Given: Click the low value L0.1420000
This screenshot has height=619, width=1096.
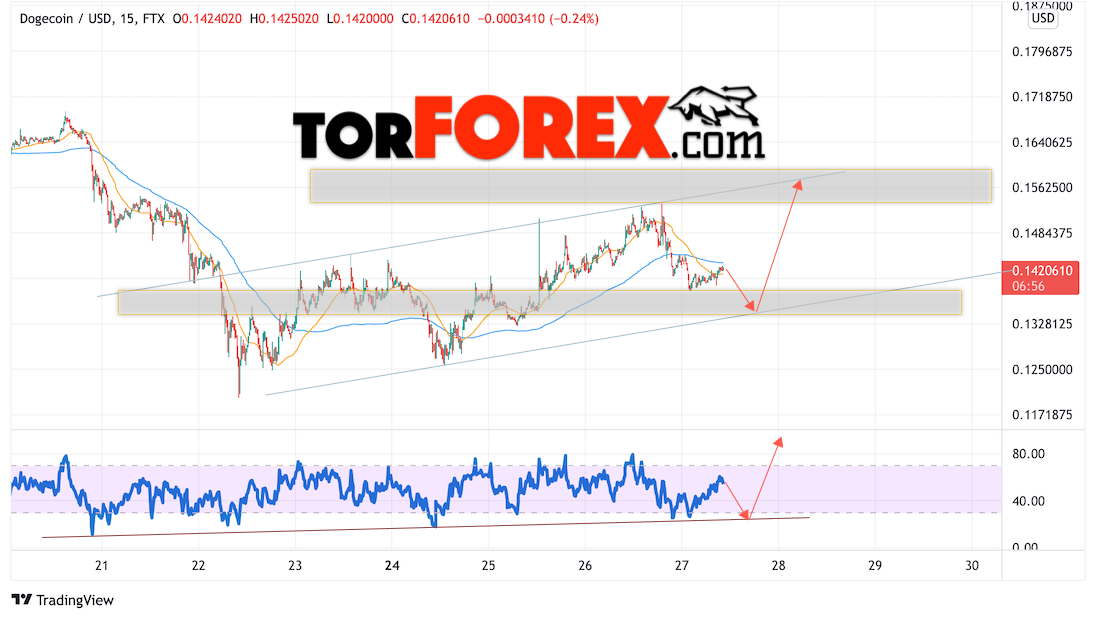Looking at the screenshot, I should [x=360, y=19].
